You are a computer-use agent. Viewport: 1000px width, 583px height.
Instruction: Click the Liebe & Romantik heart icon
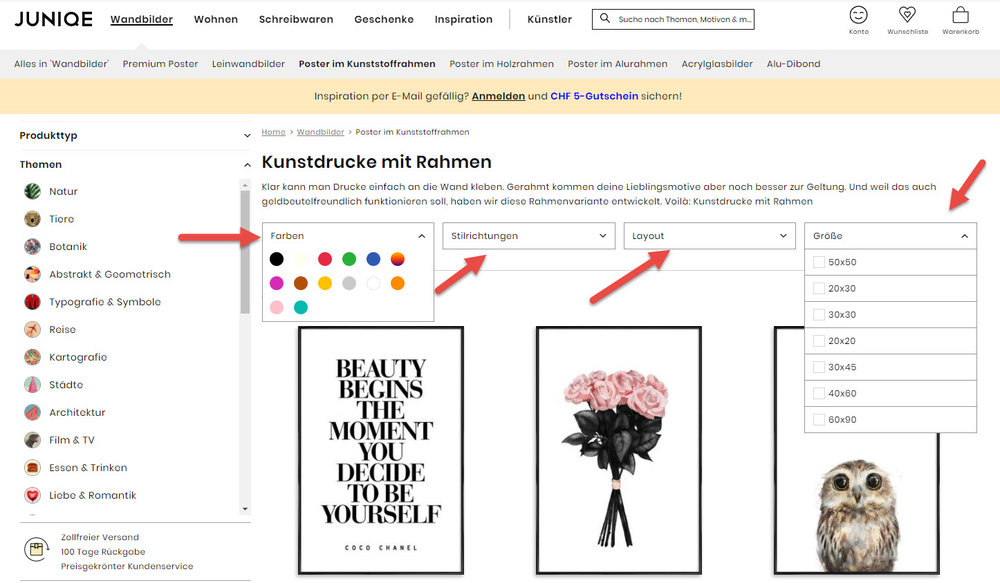click(33, 495)
